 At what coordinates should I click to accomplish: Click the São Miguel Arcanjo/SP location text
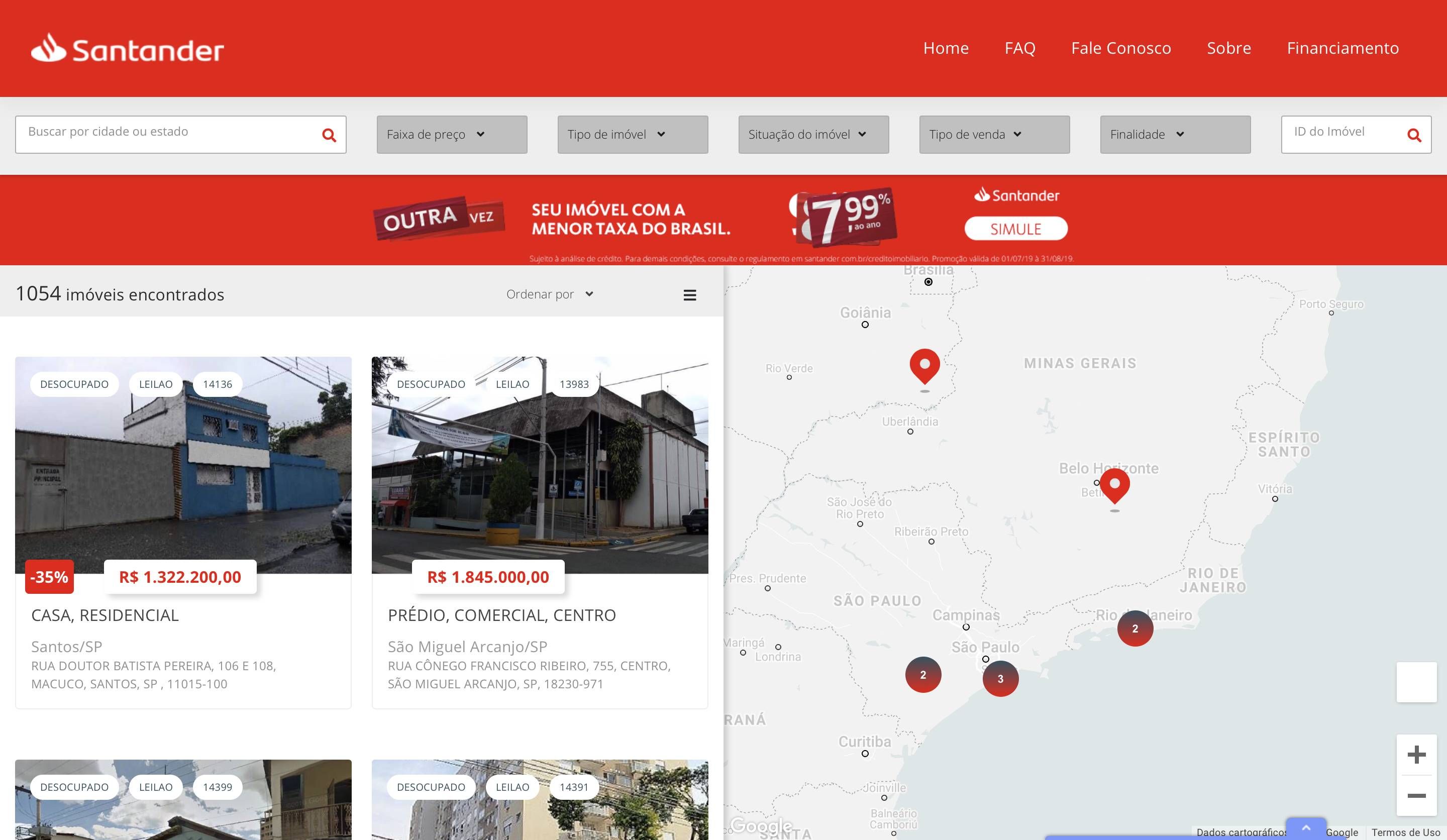coord(467,647)
